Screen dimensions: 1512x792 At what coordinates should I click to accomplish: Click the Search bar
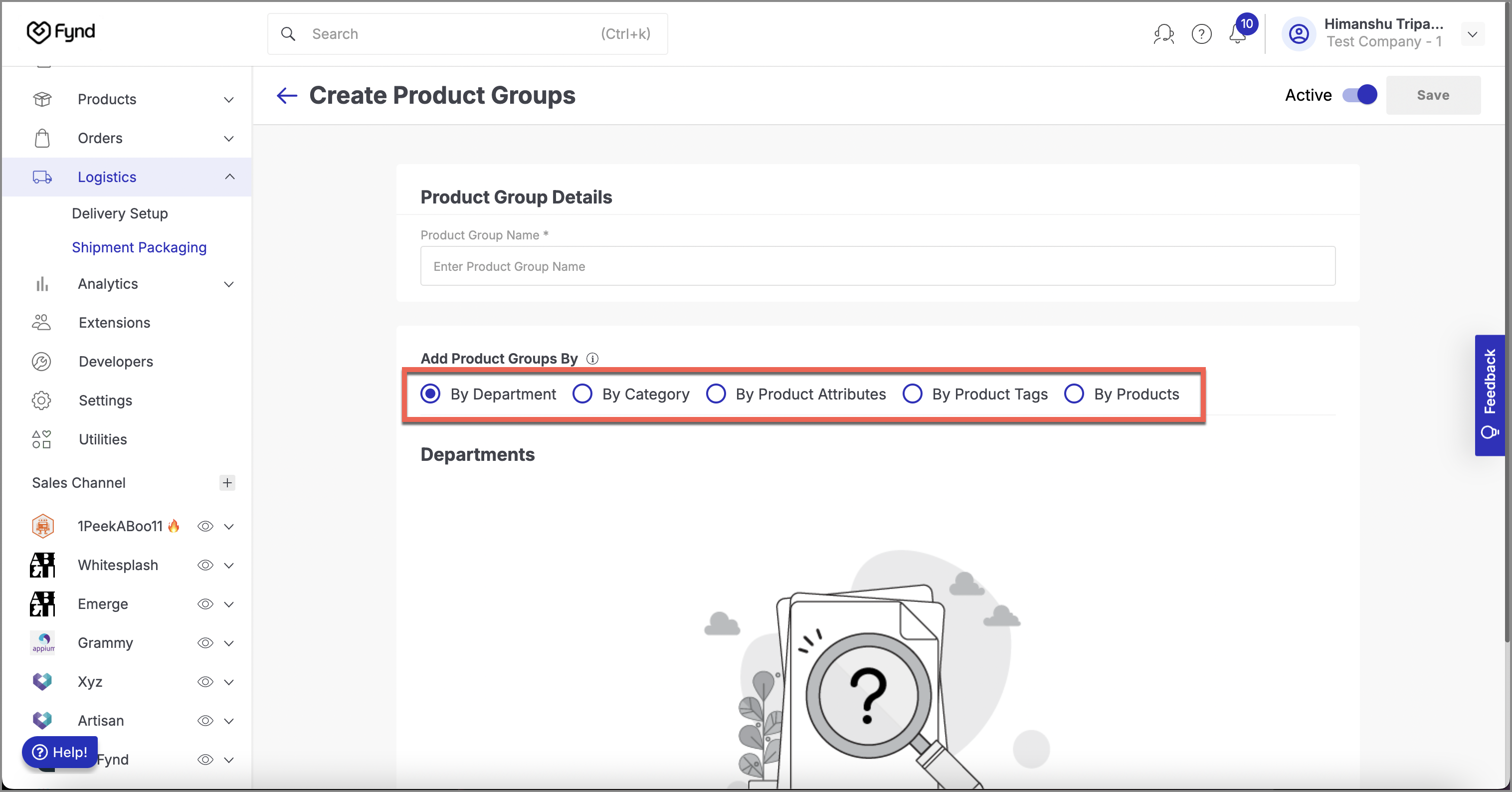click(467, 34)
